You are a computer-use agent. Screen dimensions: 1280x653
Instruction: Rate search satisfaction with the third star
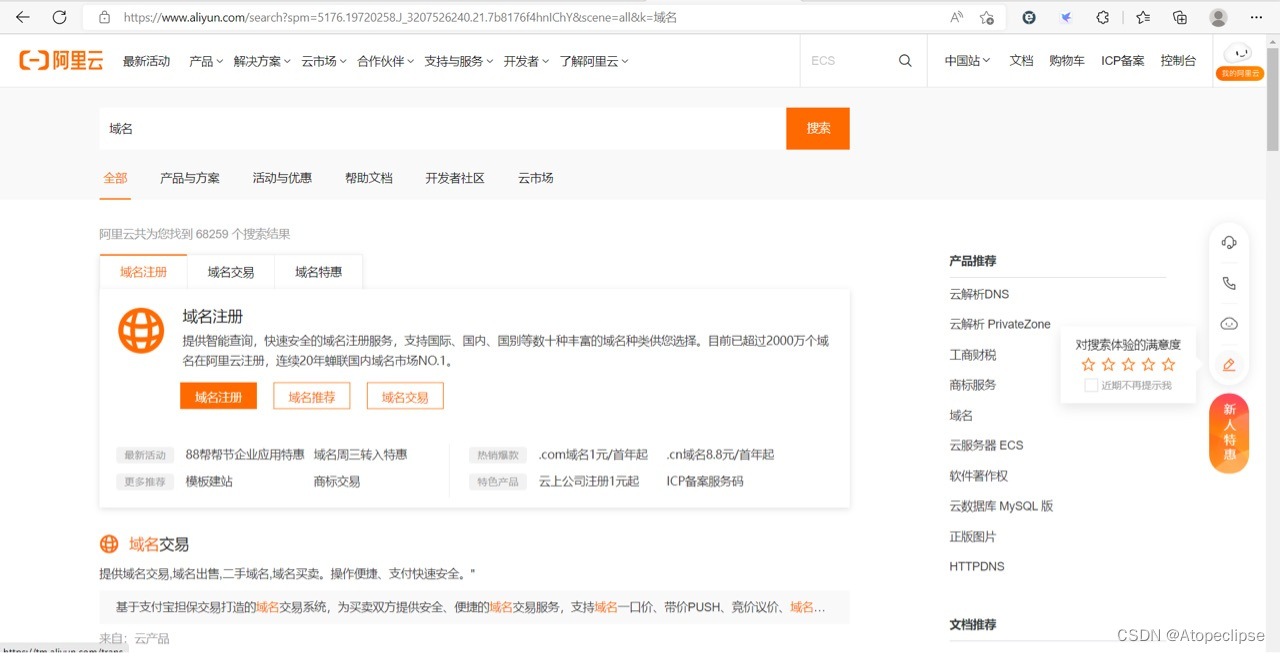click(1128, 365)
